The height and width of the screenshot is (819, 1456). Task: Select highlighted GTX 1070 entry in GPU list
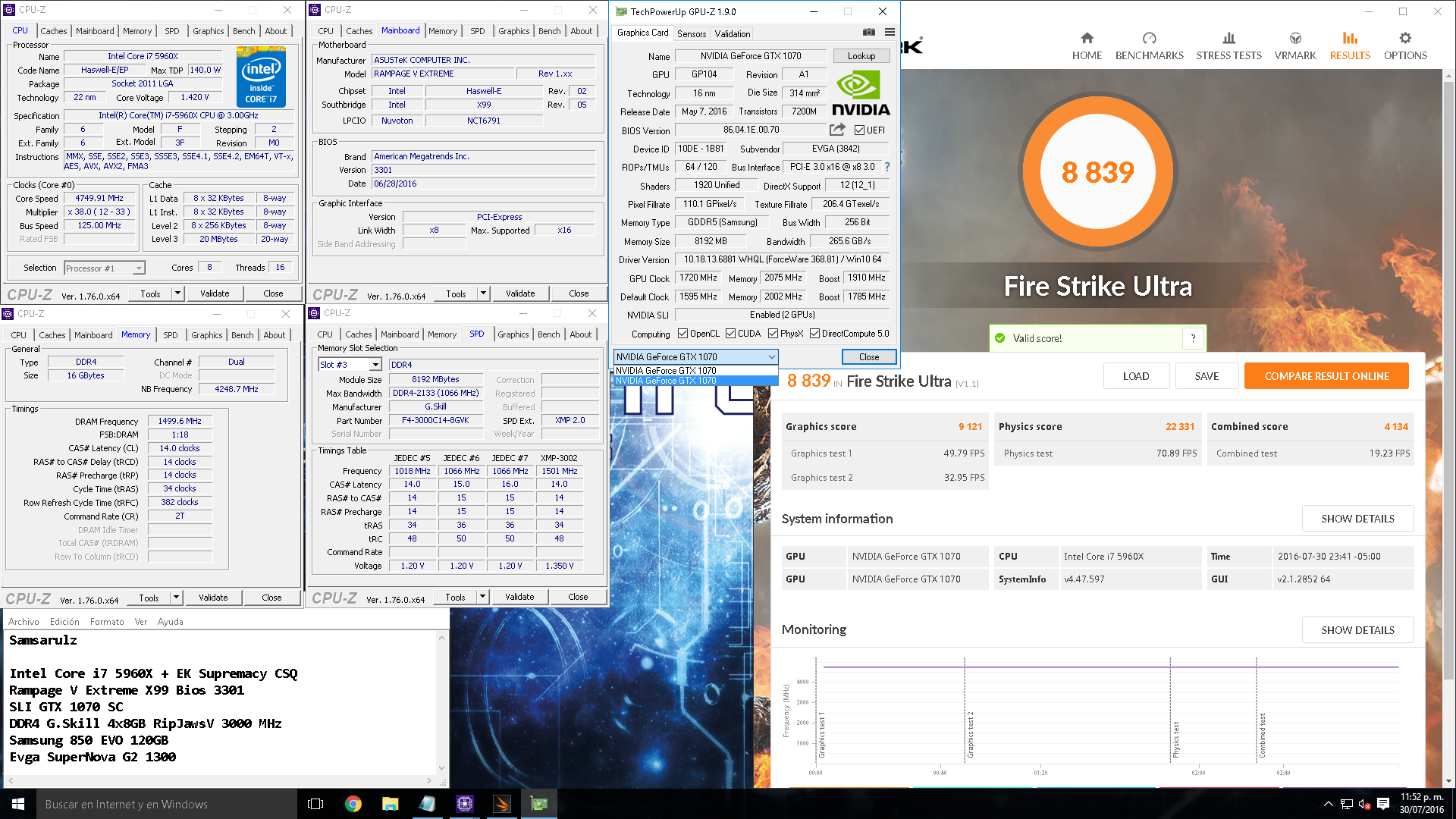pyautogui.click(x=696, y=381)
